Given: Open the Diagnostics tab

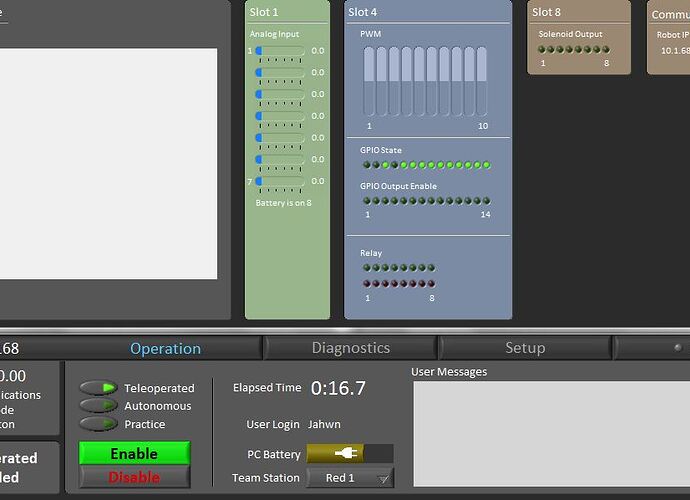Looking at the screenshot, I should coord(351,348).
